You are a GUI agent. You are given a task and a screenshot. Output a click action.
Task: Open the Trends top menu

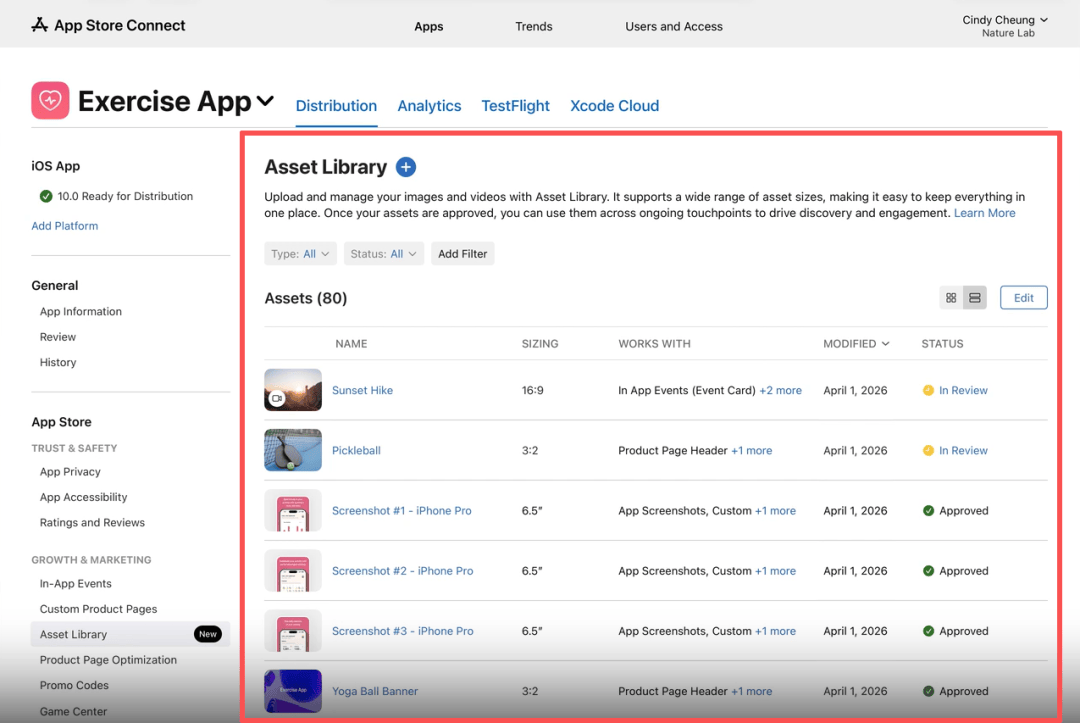[x=534, y=26]
